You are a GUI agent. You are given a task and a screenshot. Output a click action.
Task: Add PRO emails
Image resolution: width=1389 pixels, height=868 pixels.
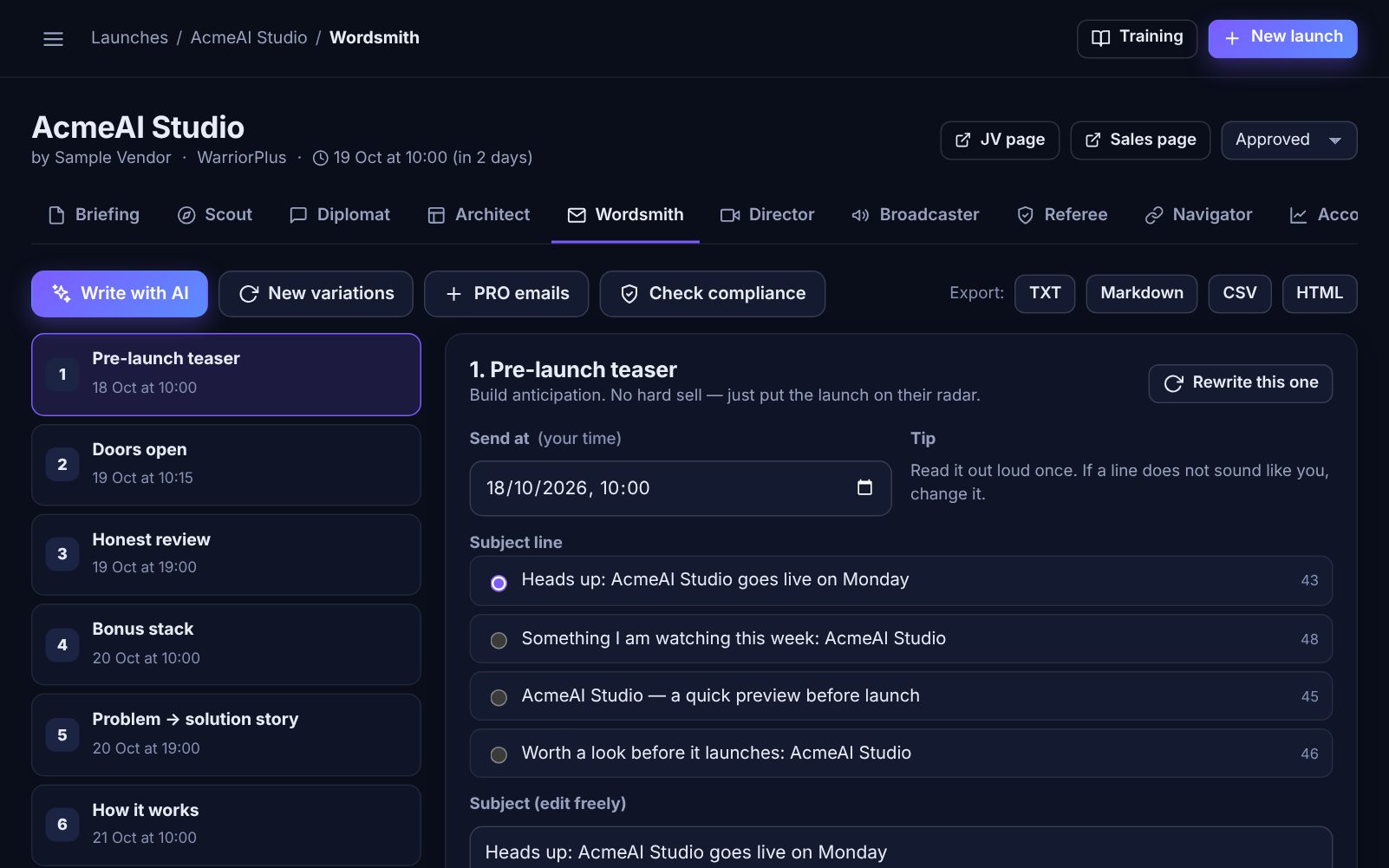click(506, 294)
